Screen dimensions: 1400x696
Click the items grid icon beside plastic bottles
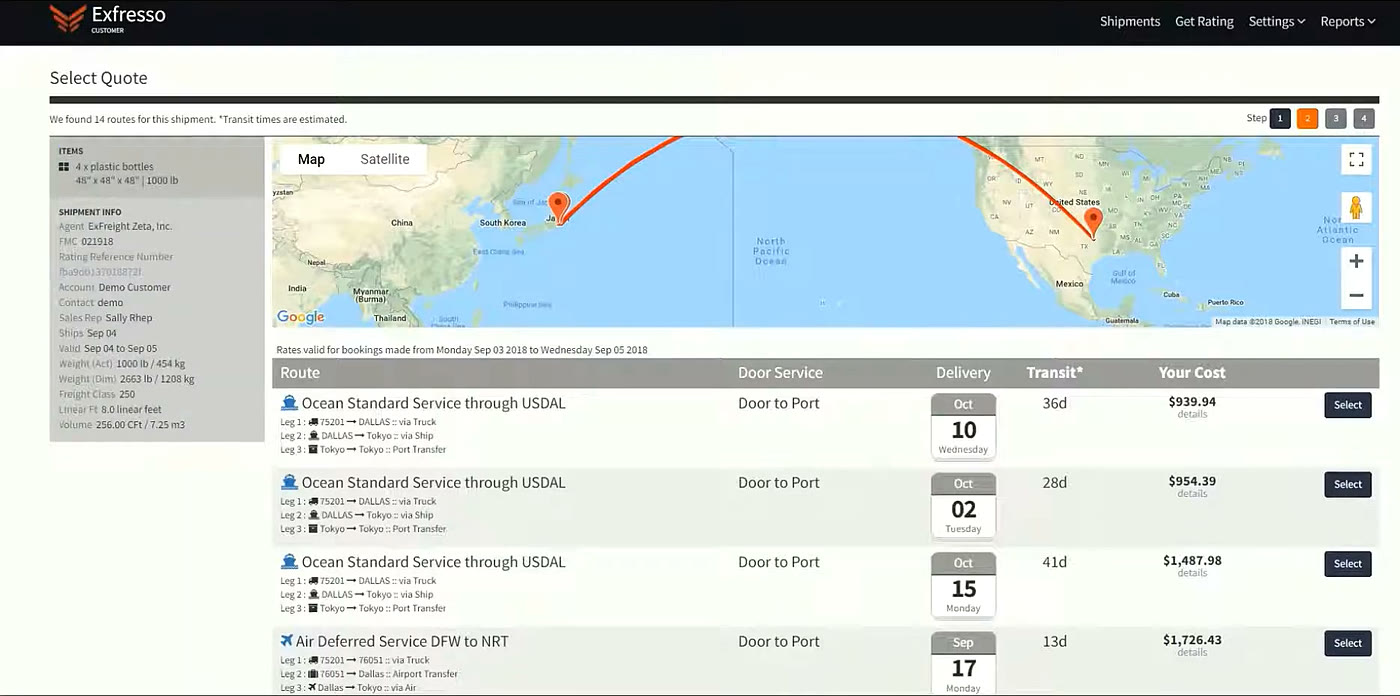pos(64,167)
